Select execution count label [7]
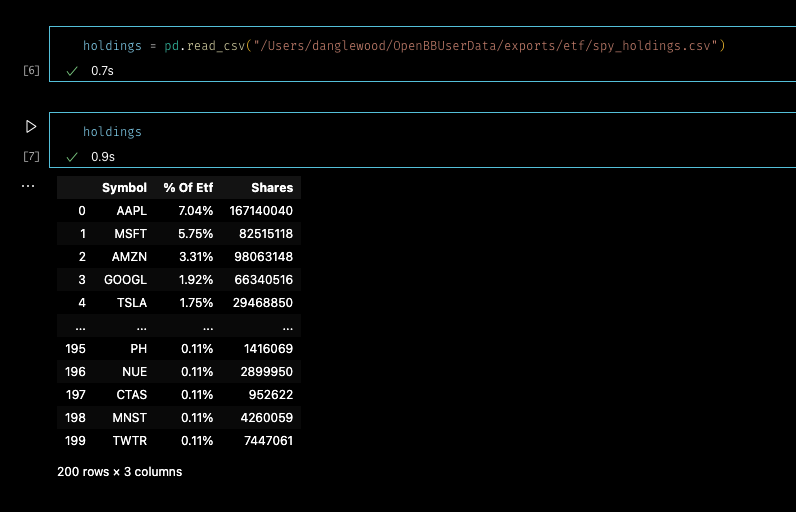Viewport: 796px width, 512px height. click(31, 156)
